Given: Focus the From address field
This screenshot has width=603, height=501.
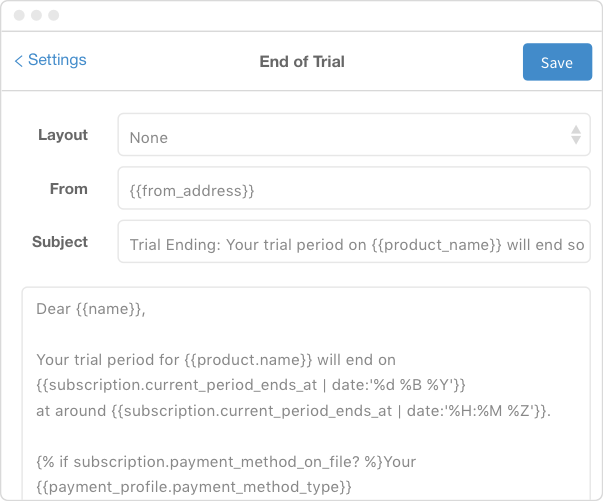Looking at the screenshot, I should pyautogui.click(x=353, y=189).
